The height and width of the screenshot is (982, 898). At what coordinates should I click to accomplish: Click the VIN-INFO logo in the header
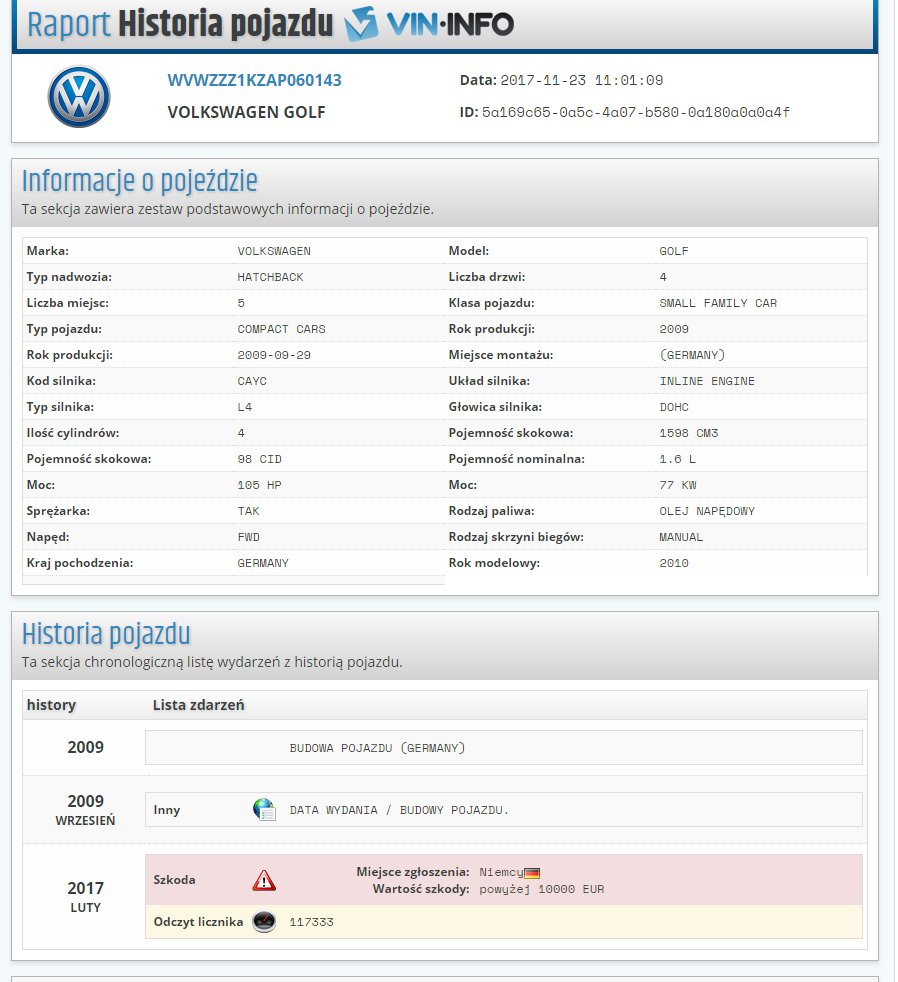tap(429, 24)
